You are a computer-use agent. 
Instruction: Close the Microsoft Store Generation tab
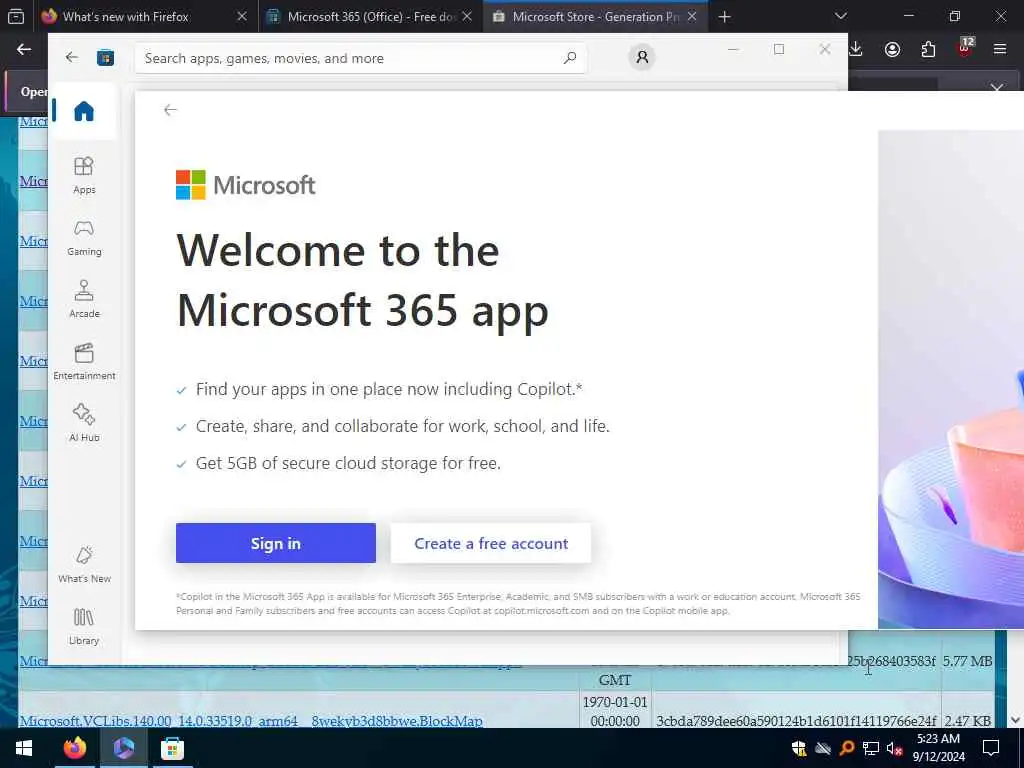point(692,17)
